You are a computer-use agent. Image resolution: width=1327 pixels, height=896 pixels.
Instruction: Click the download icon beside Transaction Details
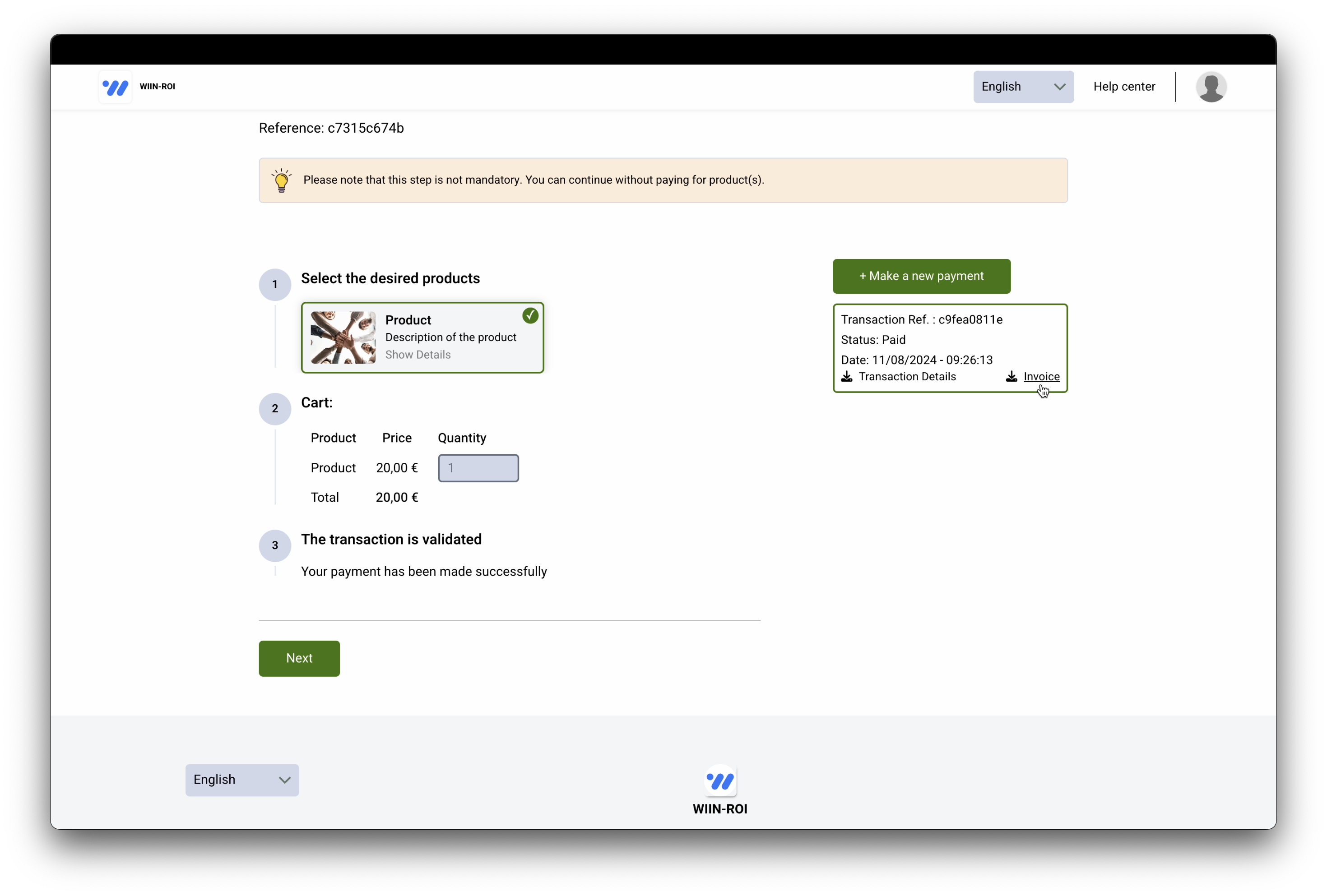click(847, 377)
